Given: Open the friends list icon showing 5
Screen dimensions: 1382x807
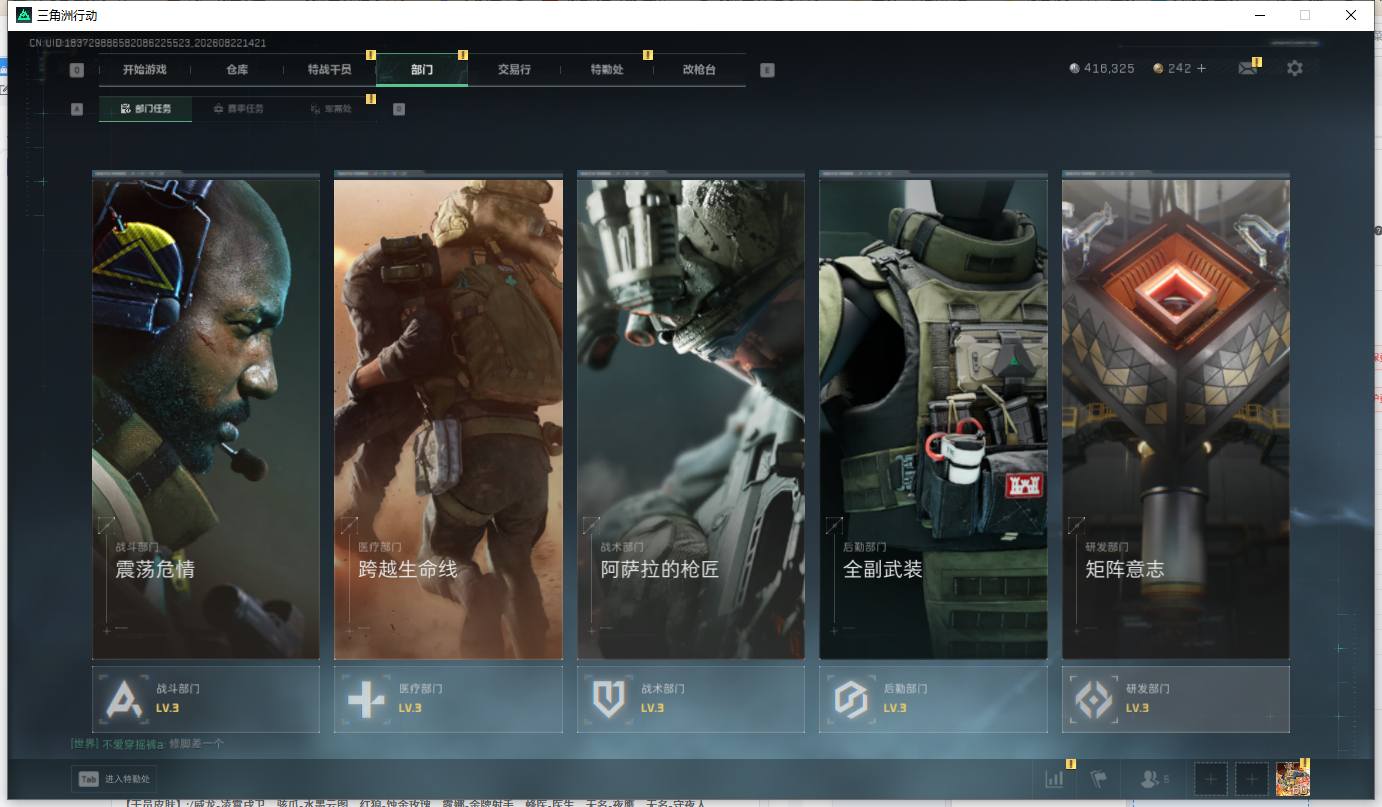Looking at the screenshot, I should [1155, 779].
